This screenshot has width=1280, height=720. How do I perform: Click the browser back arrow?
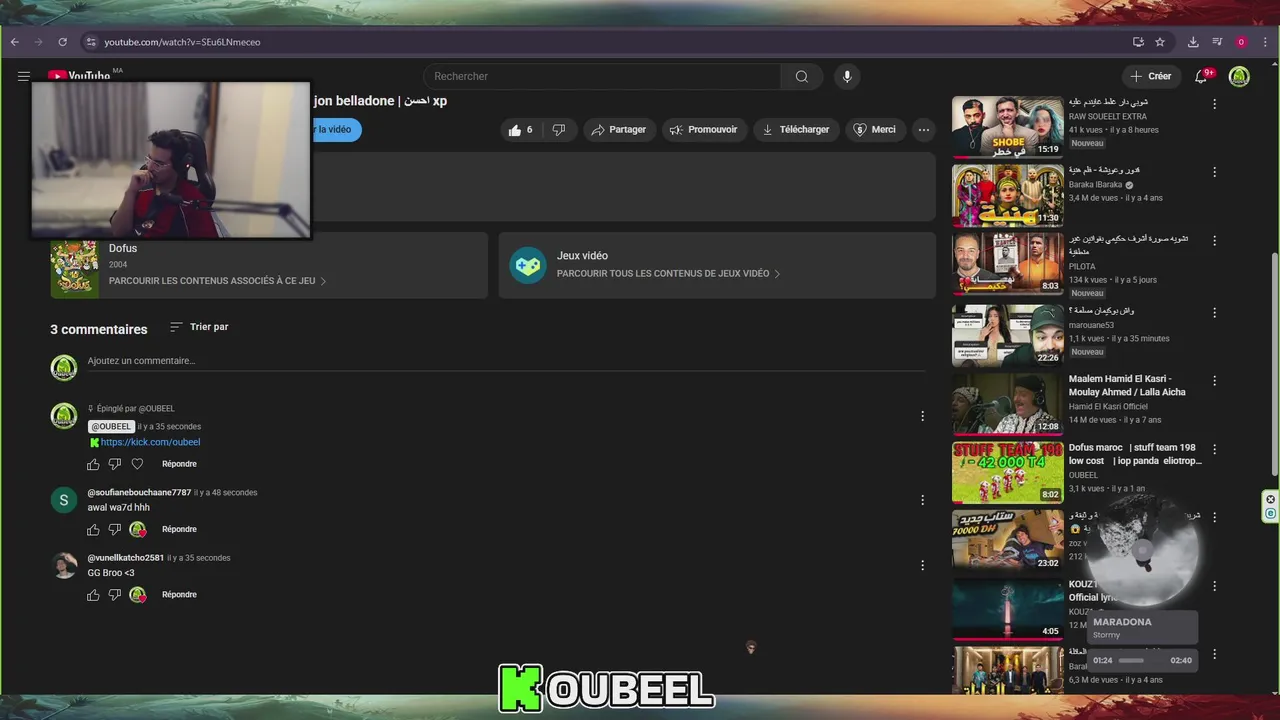14,42
